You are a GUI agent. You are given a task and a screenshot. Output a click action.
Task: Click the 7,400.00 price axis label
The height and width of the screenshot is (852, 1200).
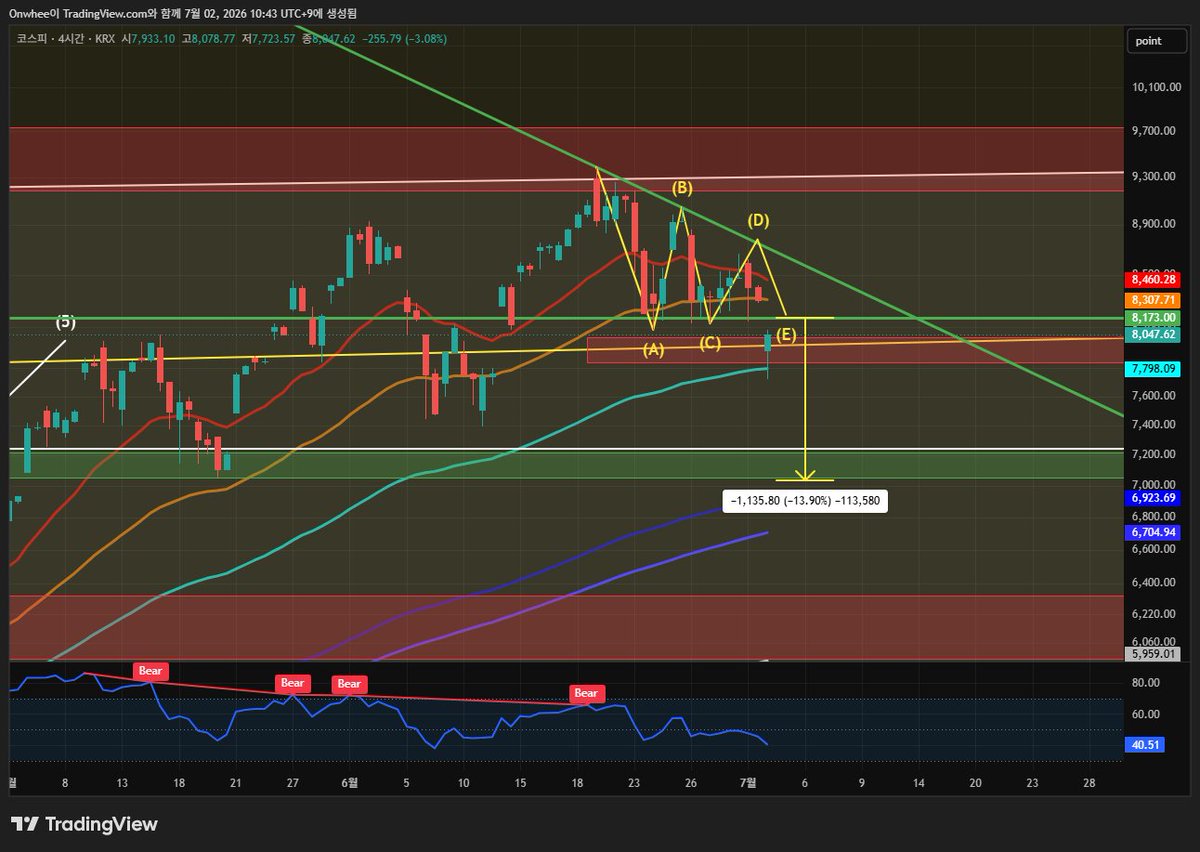pos(1154,424)
